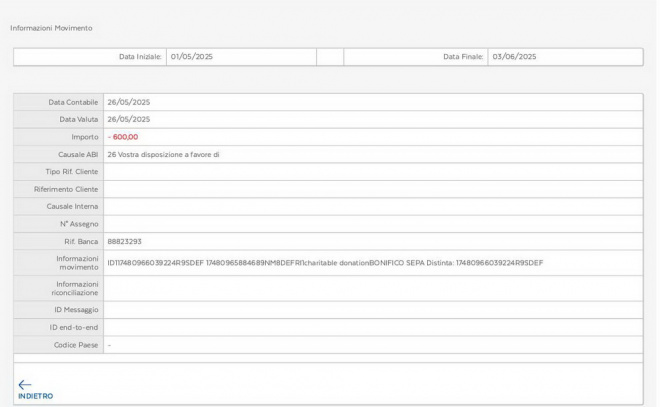The width and height of the screenshot is (660, 407).
Task: Click the empty Tipo Rif. Cliente cell
Action: point(372,172)
